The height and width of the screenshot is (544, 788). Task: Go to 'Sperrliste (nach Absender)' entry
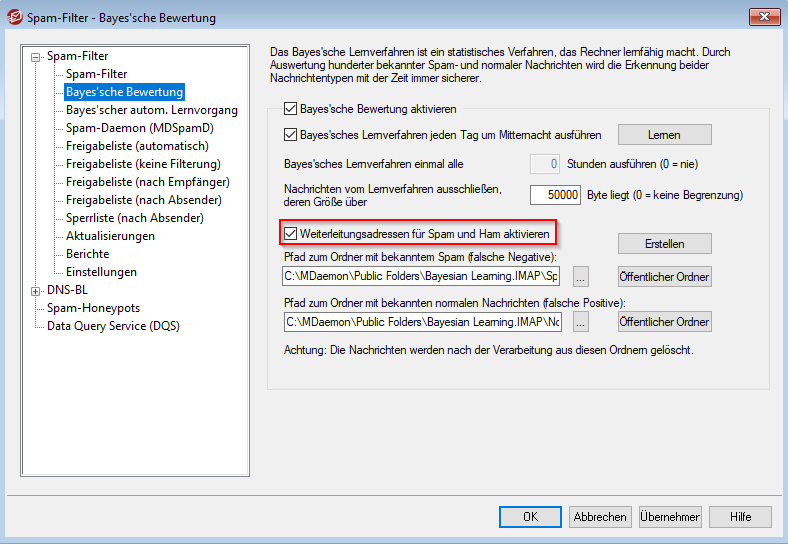point(134,218)
